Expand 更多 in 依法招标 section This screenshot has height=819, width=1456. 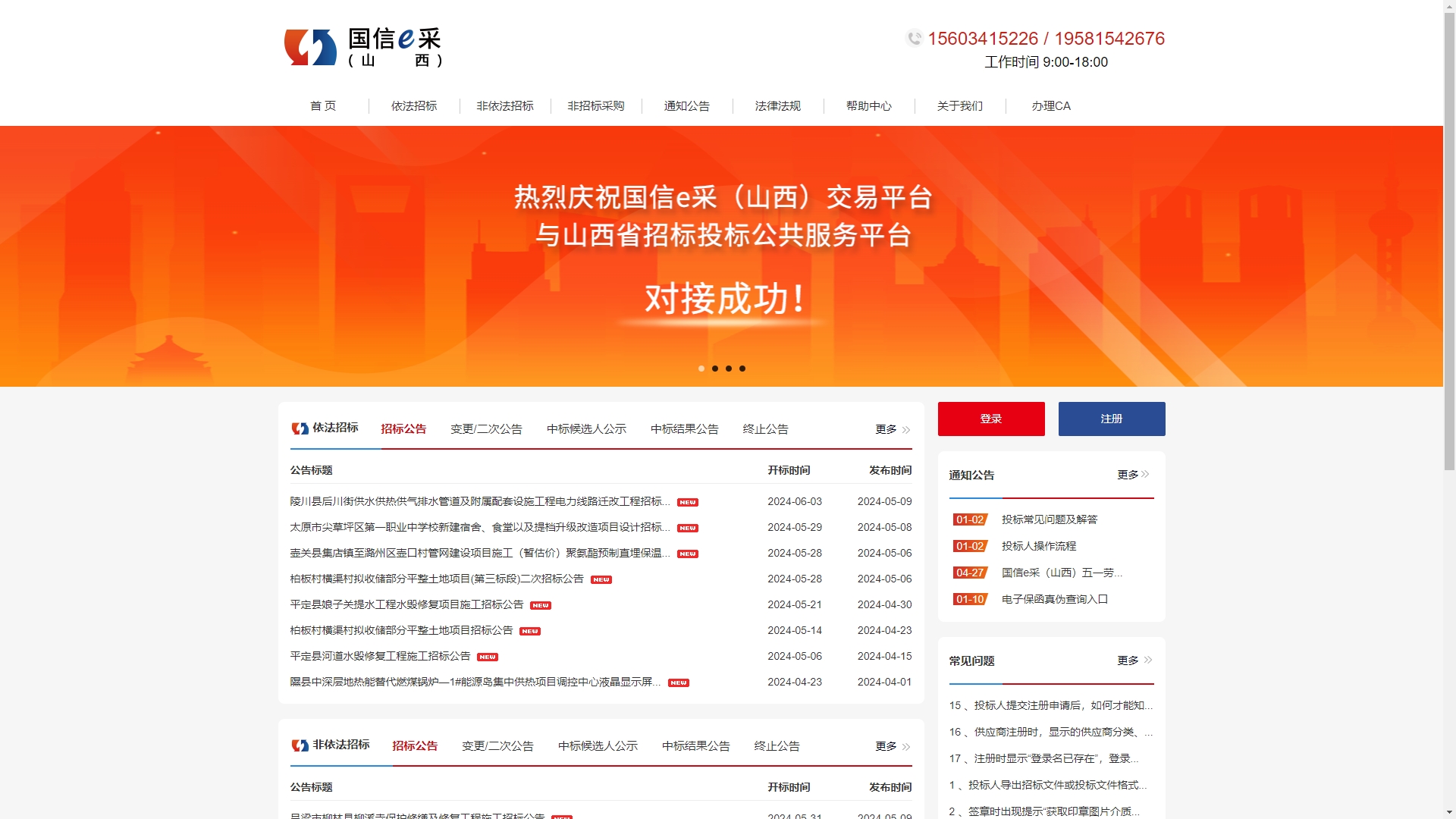(892, 429)
